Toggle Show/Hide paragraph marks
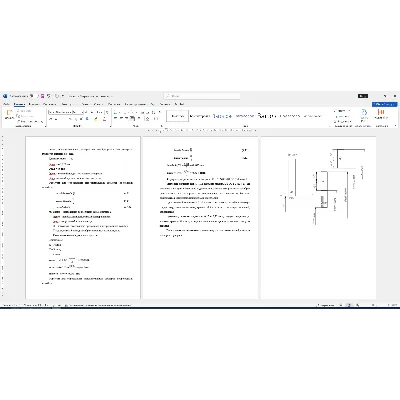 click(x=159, y=112)
